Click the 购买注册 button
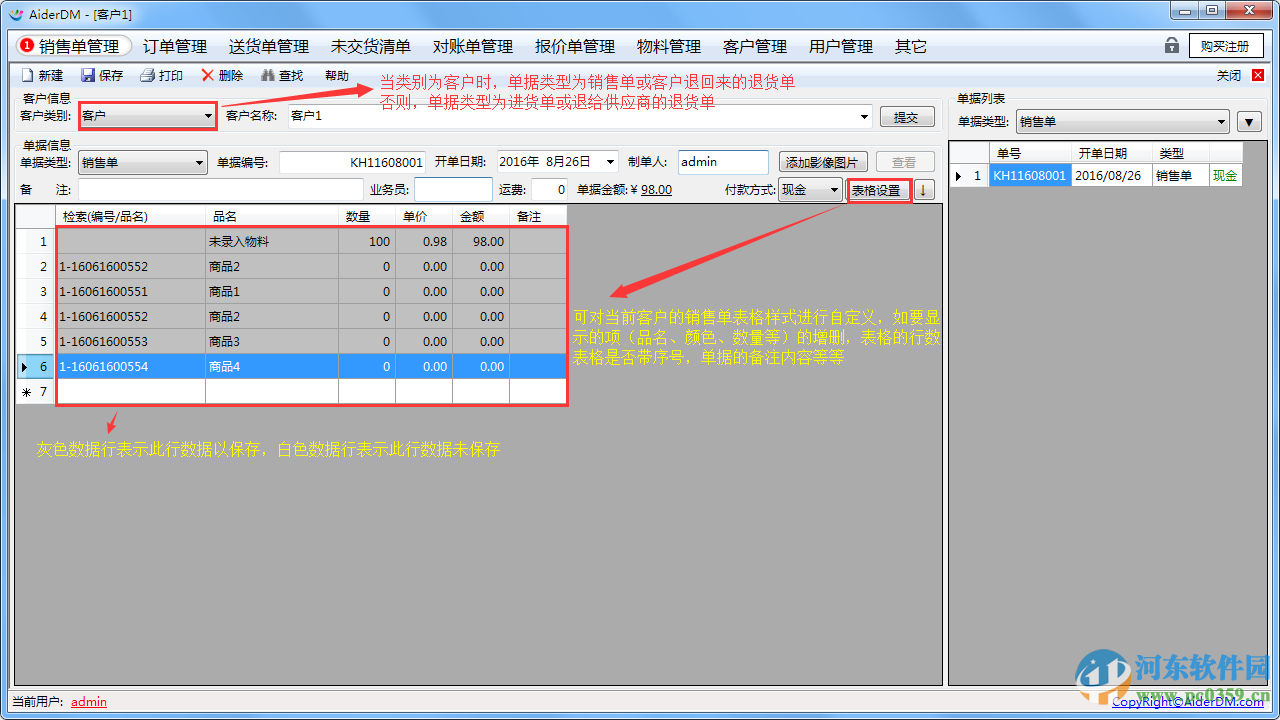Image resolution: width=1280 pixels, height=720 pixels. click(x=1226, y=46)
